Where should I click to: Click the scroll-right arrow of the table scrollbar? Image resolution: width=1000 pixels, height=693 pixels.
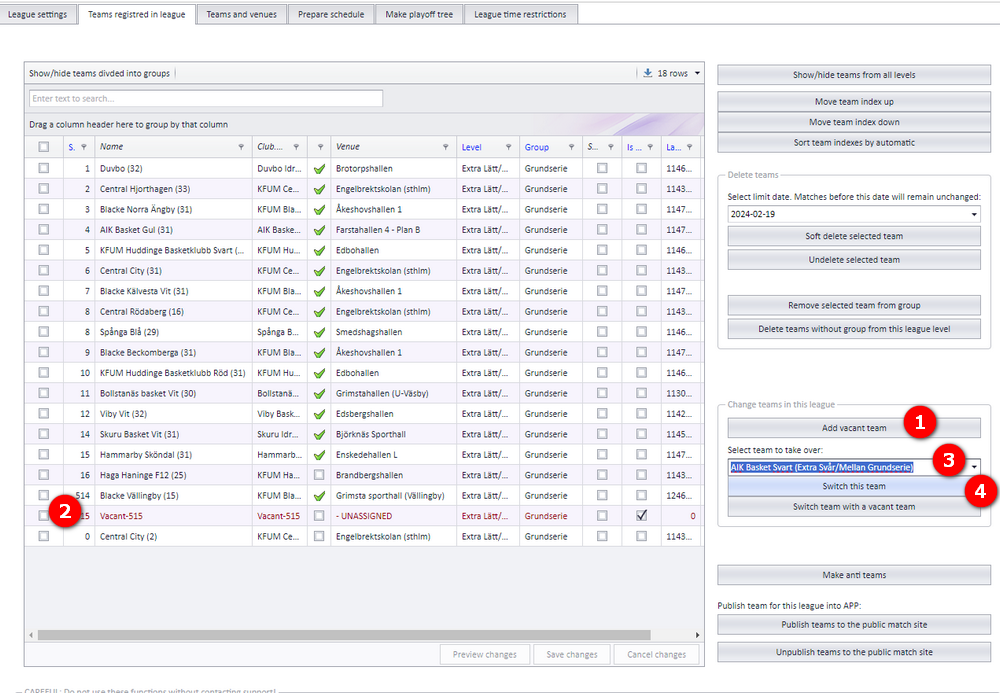point(697,635)
